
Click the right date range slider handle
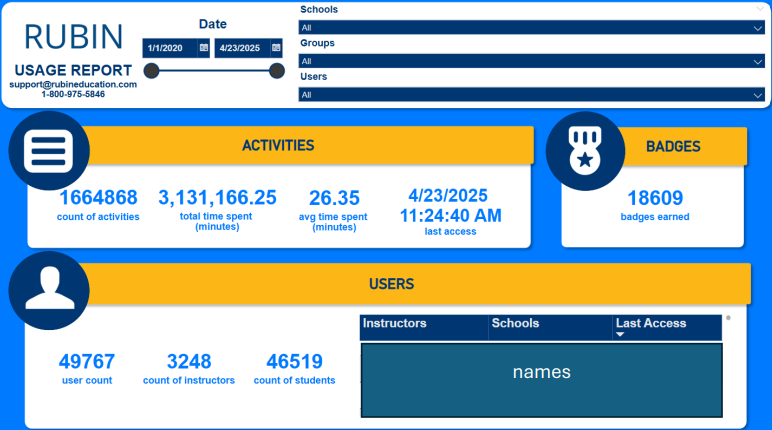[277, 71]
